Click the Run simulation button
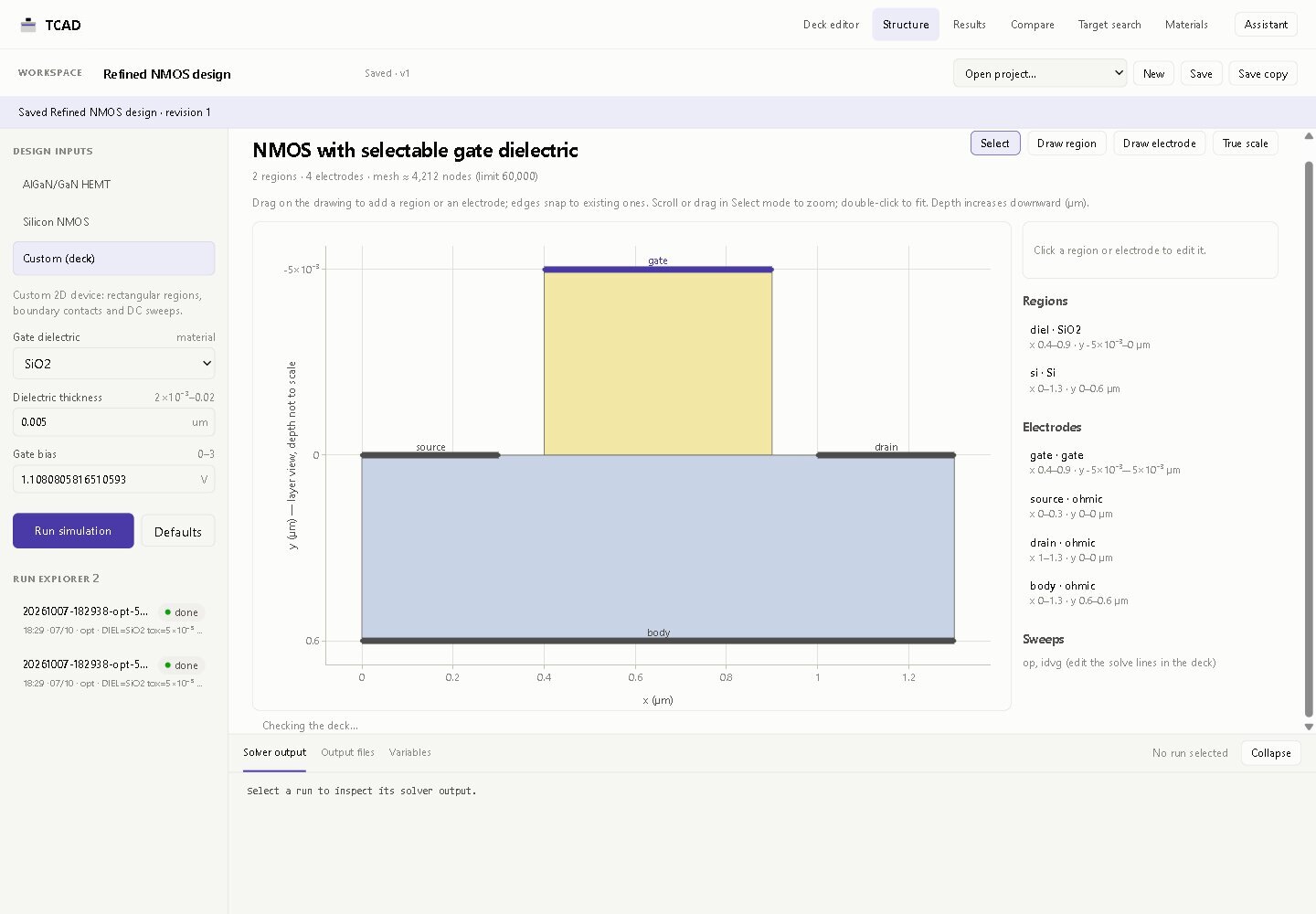The width and height of the screenshot is (1316, 914). (73, 531)
